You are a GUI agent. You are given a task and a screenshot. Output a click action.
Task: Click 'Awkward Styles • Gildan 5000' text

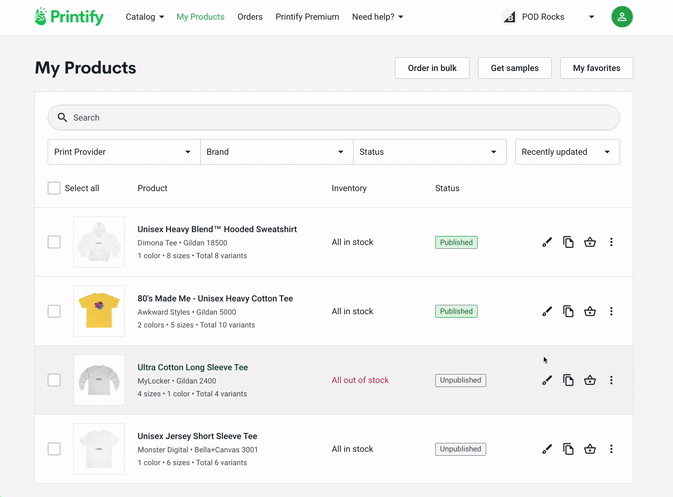click(187, 312)
